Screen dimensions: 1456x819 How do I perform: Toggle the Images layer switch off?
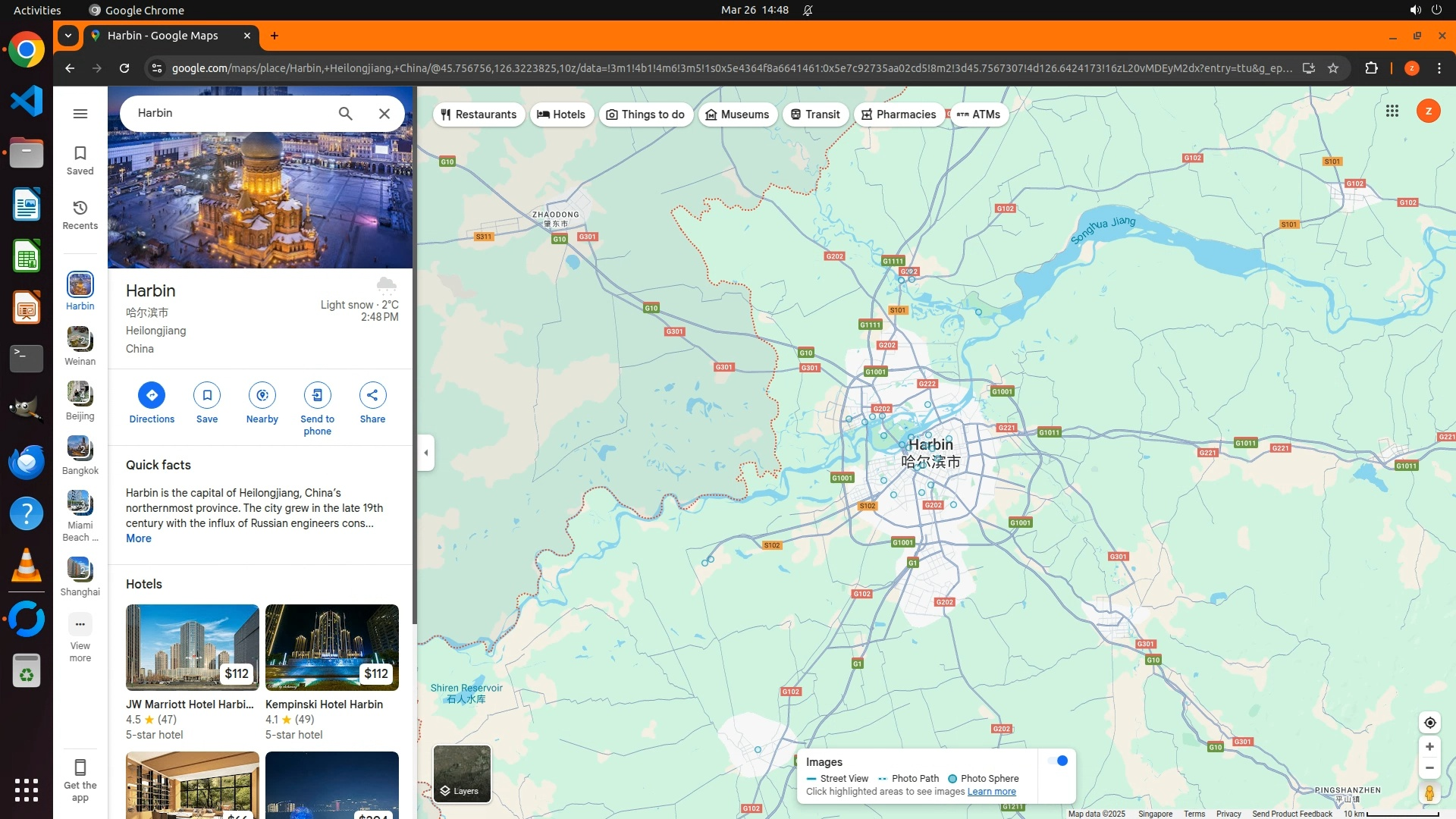coord(1057,761)
